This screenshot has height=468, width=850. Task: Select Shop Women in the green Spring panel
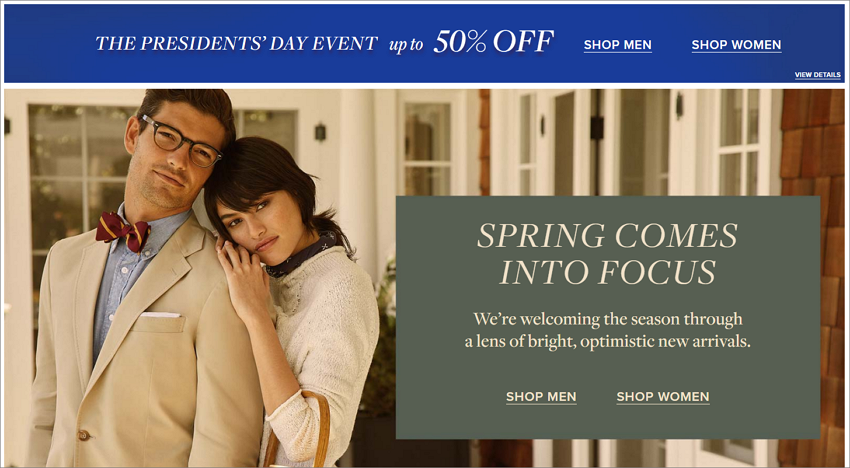pos(662,397)
